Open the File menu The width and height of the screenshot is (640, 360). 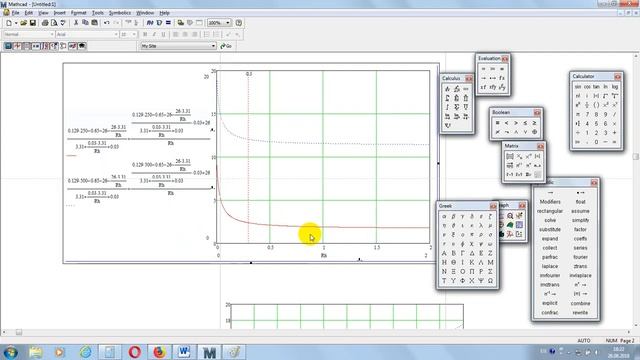(15, 13)
